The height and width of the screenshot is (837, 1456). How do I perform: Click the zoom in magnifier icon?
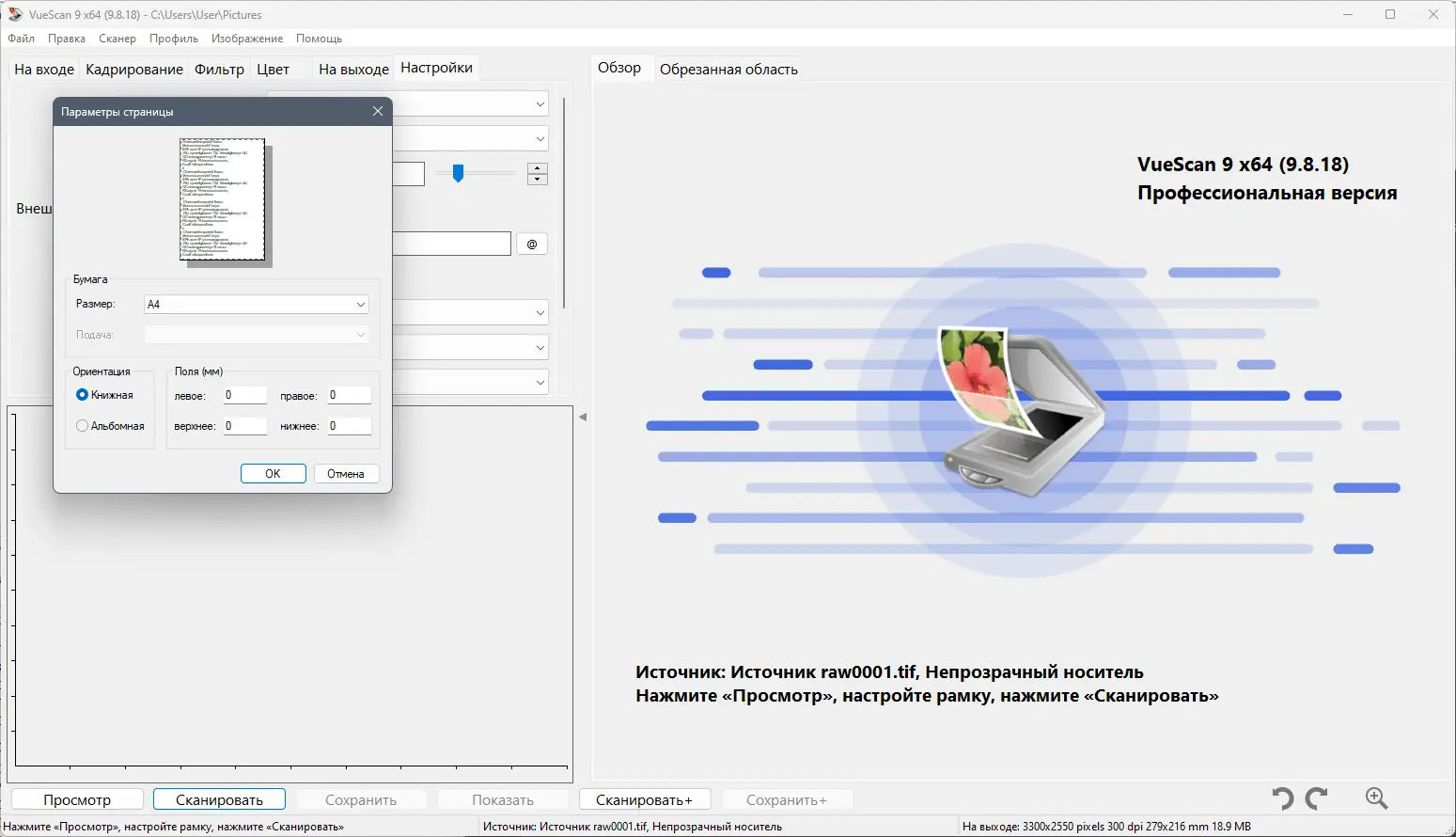(x=1376, y=798)
